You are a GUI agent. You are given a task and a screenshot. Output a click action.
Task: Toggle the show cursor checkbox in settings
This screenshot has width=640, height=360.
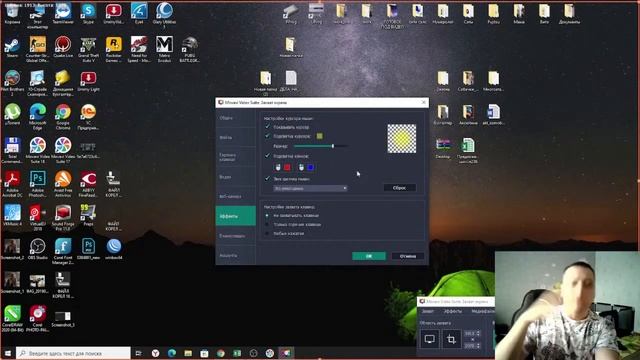click(268, 127)
